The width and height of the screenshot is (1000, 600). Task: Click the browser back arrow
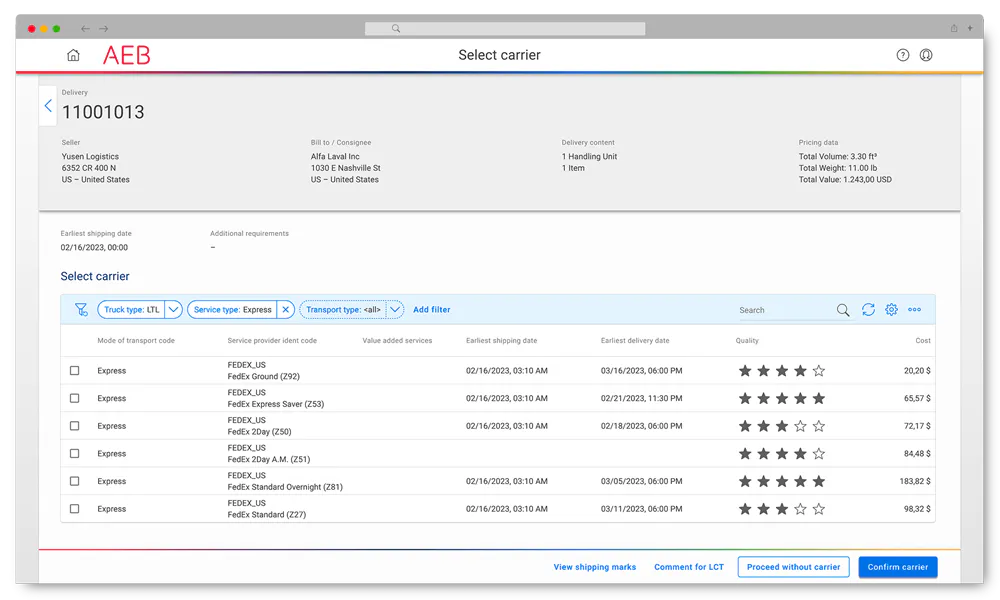pyautogui.click(x=85, y=29)
